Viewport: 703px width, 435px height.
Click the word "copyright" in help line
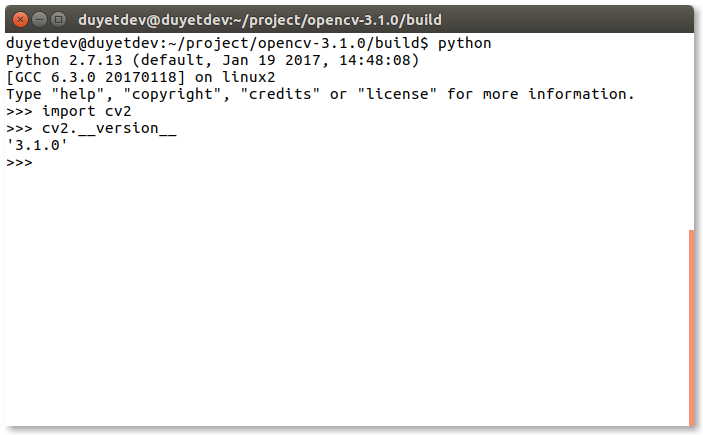click(x=172, y=94)
